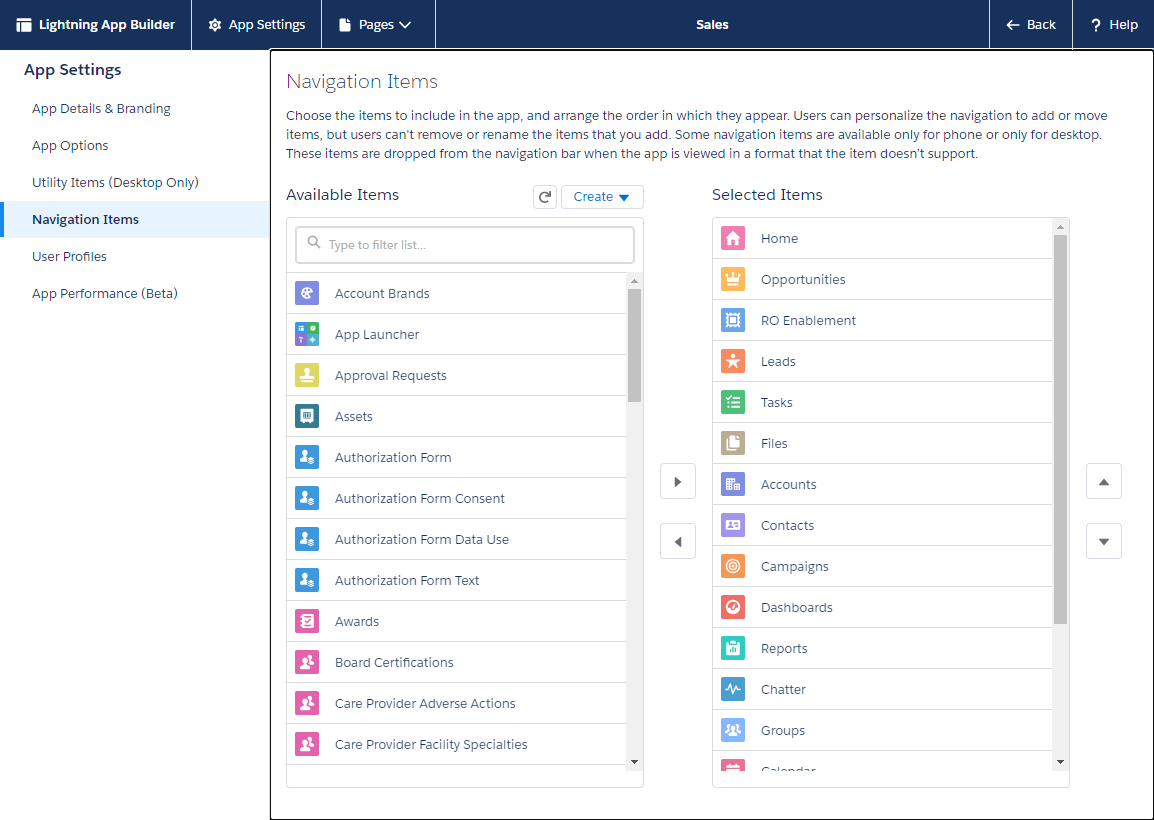1154x820 pixels.
Task: Select the Account Brands text label
Action: point(382,293)
